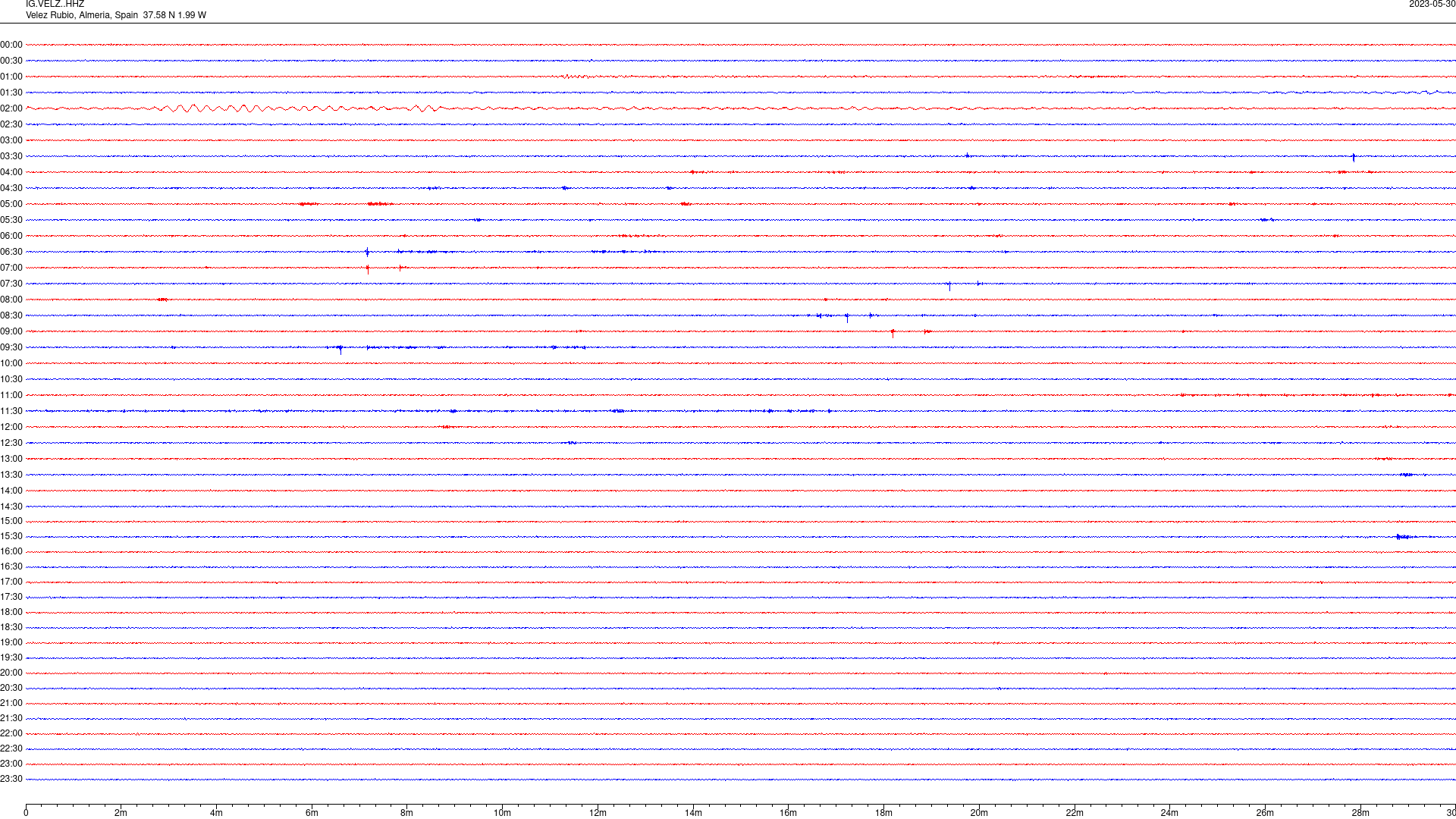Click the long-period wave train on 02:00 trace
Image resolution: width=1456 pixels, height=819 pixels.
pos(300,108)
